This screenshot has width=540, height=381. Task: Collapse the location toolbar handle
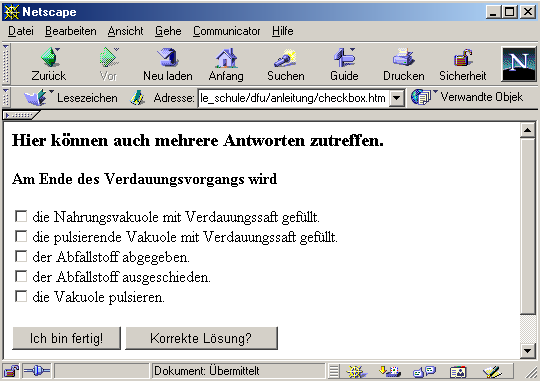pyautogui.click(x=6, y=97)
